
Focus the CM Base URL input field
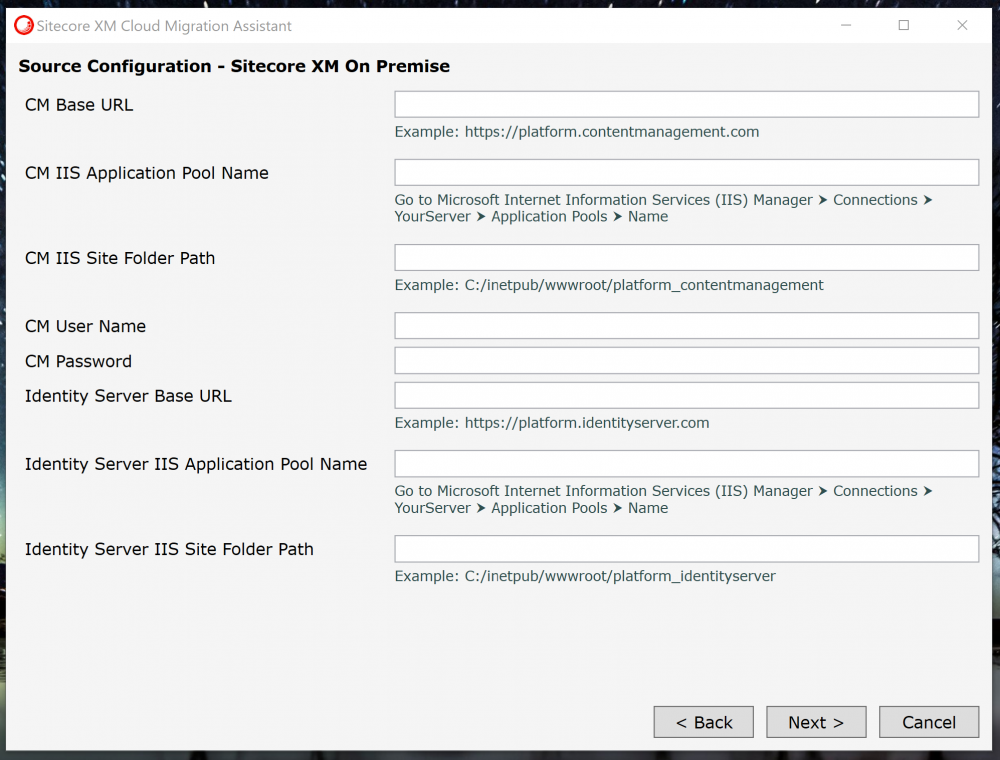(x=686, y=104)
